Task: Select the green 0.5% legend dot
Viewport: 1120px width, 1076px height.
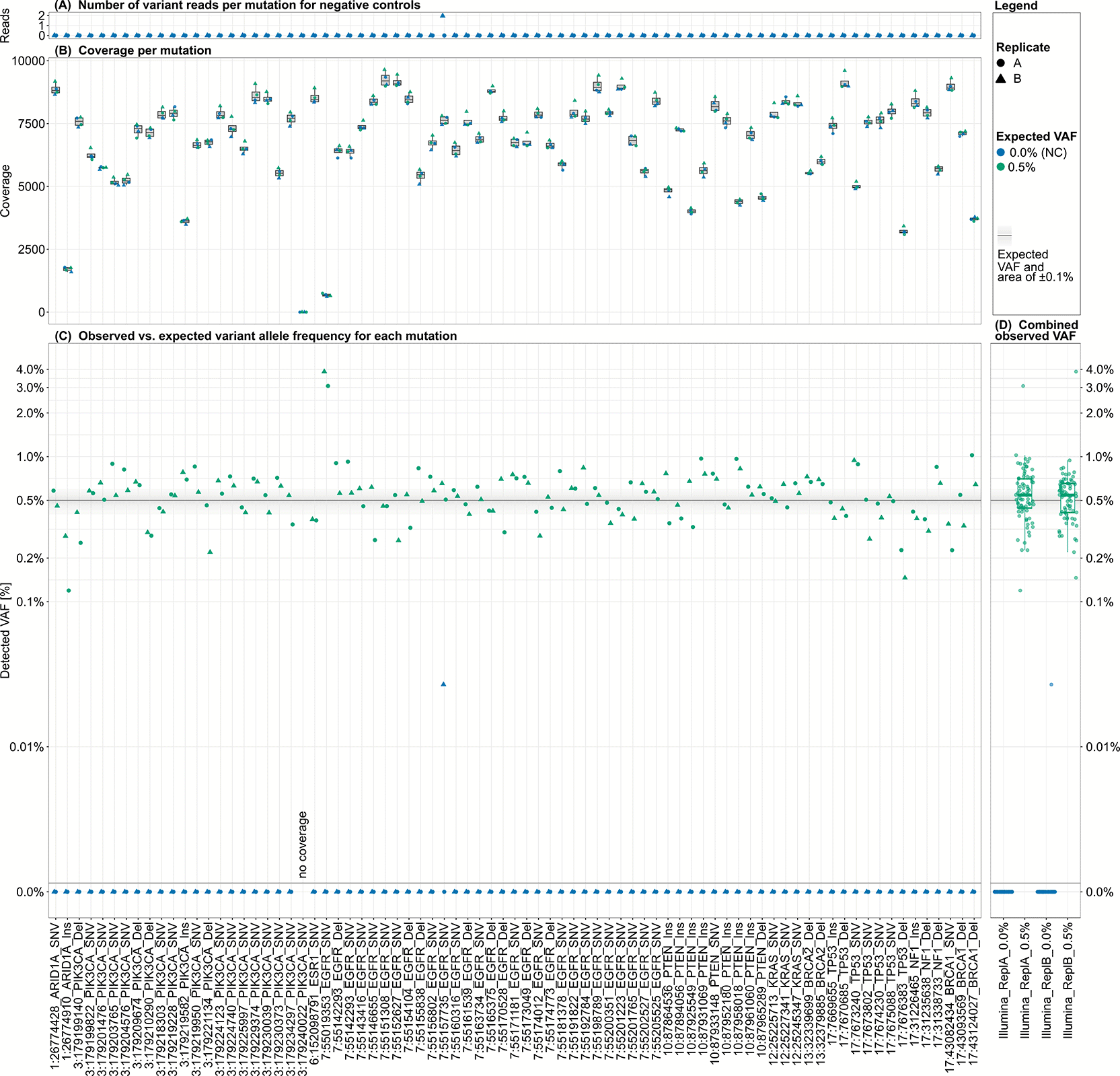Action: (1001, 168)
